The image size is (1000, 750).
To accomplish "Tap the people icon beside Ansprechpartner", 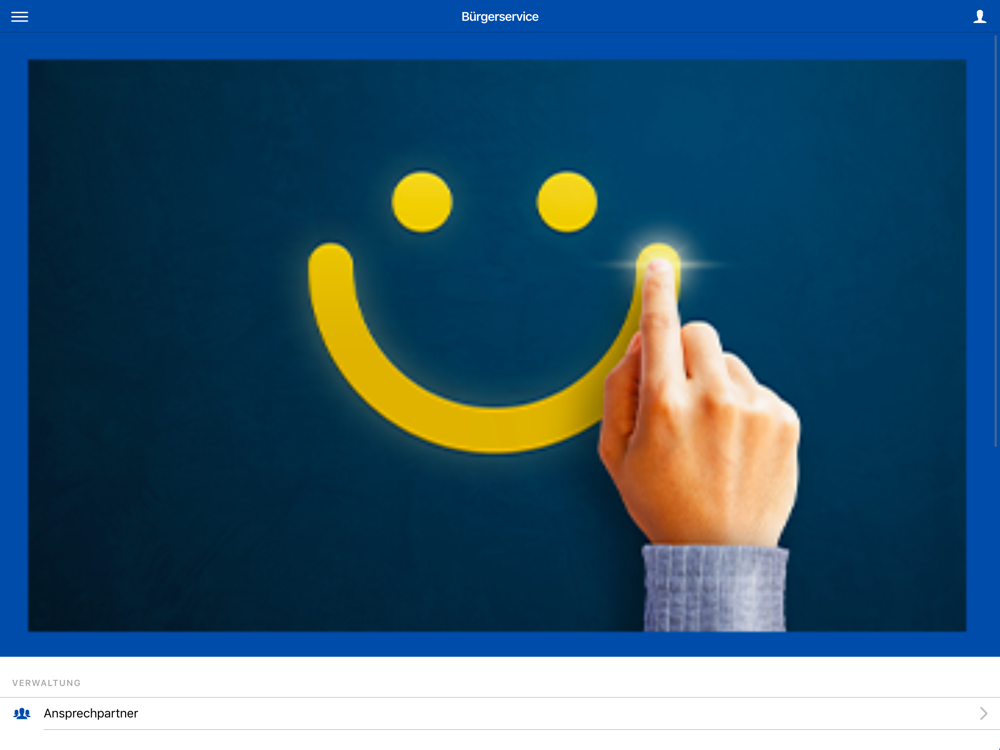I will click(x=22, y=713).
